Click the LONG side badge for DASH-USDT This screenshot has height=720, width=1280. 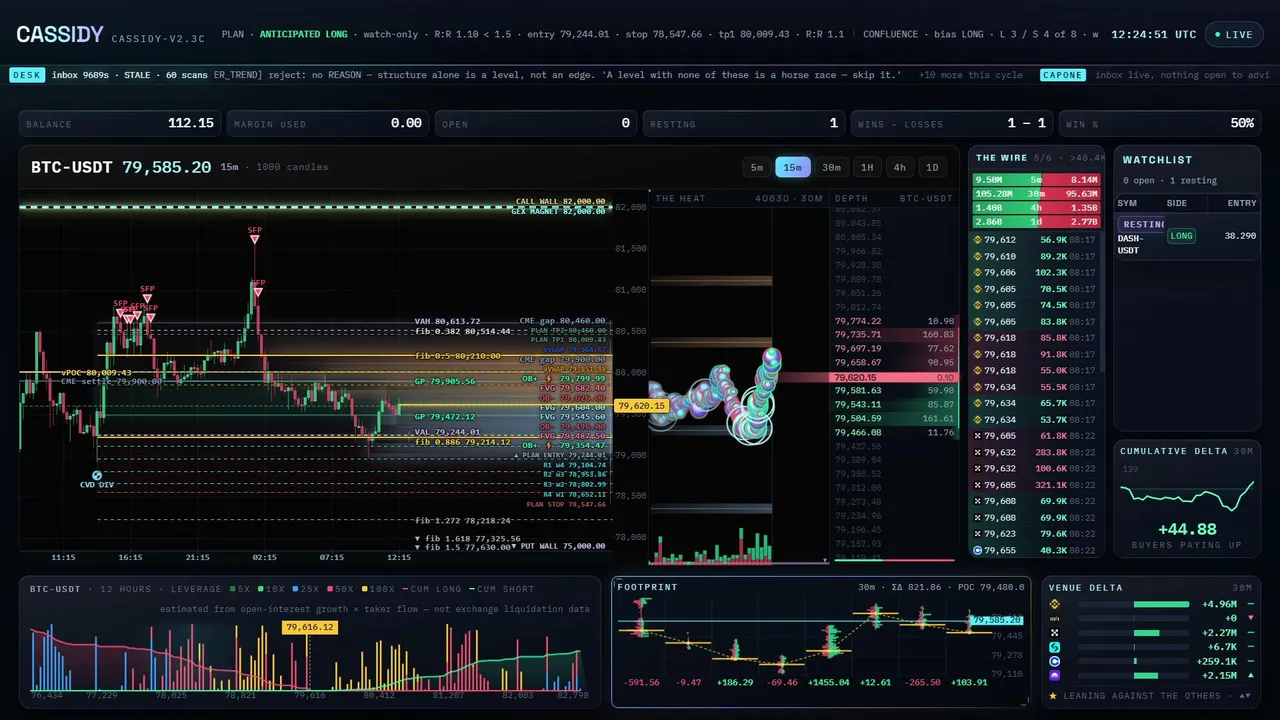(x=1181, y=236)
